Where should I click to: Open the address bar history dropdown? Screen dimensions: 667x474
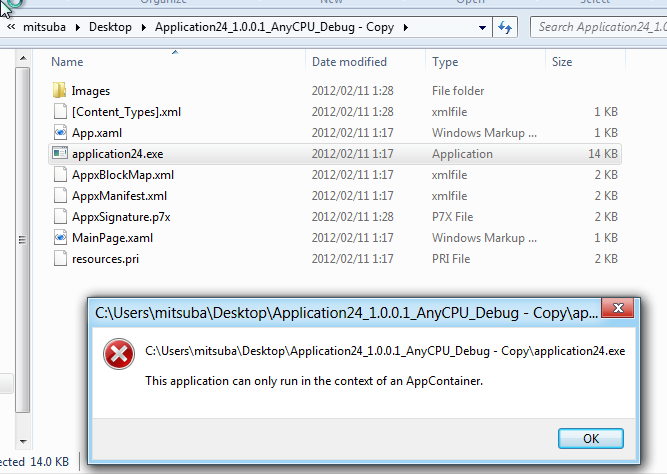[482, 28]
